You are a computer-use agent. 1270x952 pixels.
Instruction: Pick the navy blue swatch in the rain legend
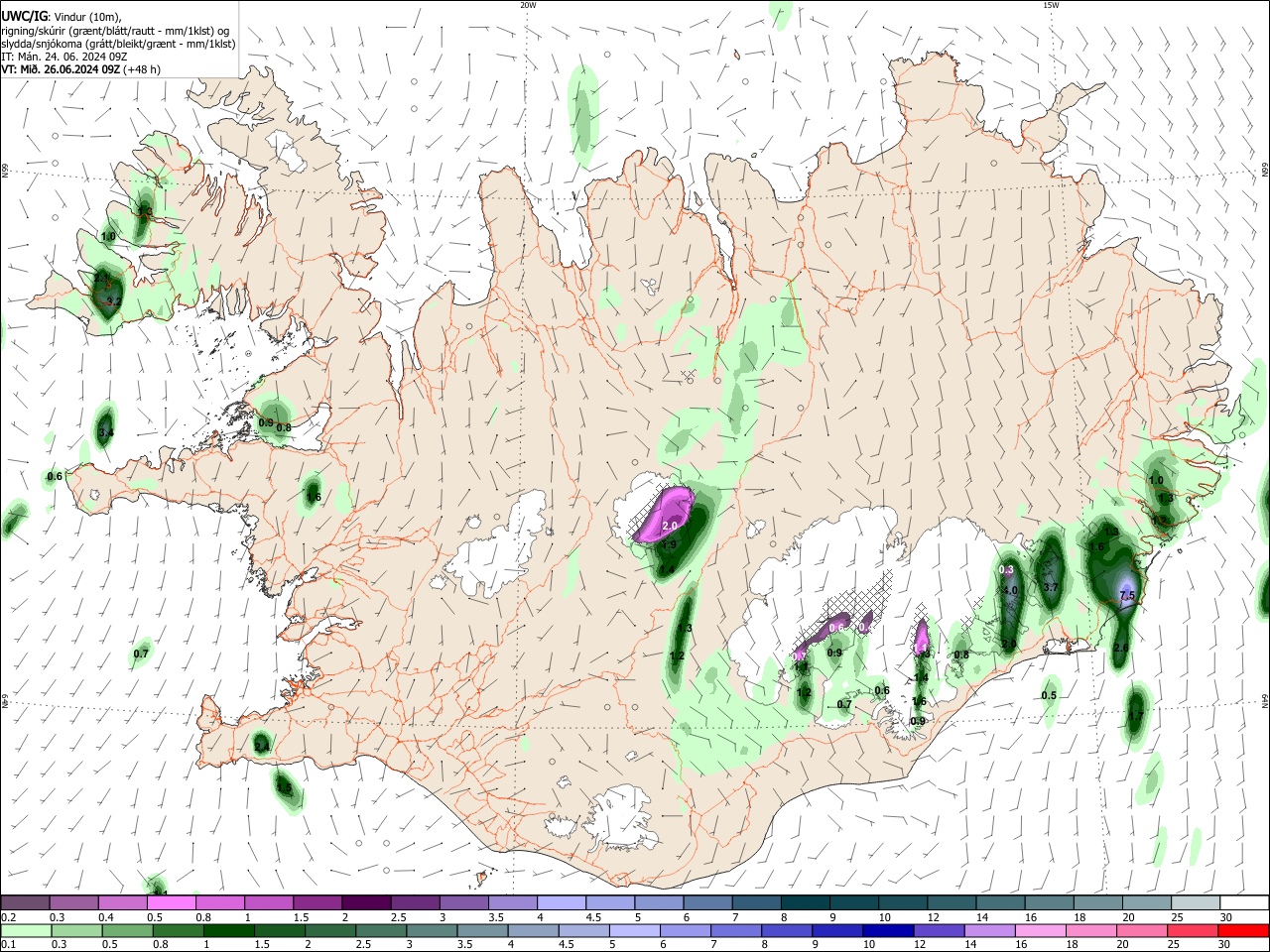coord(888,930)
